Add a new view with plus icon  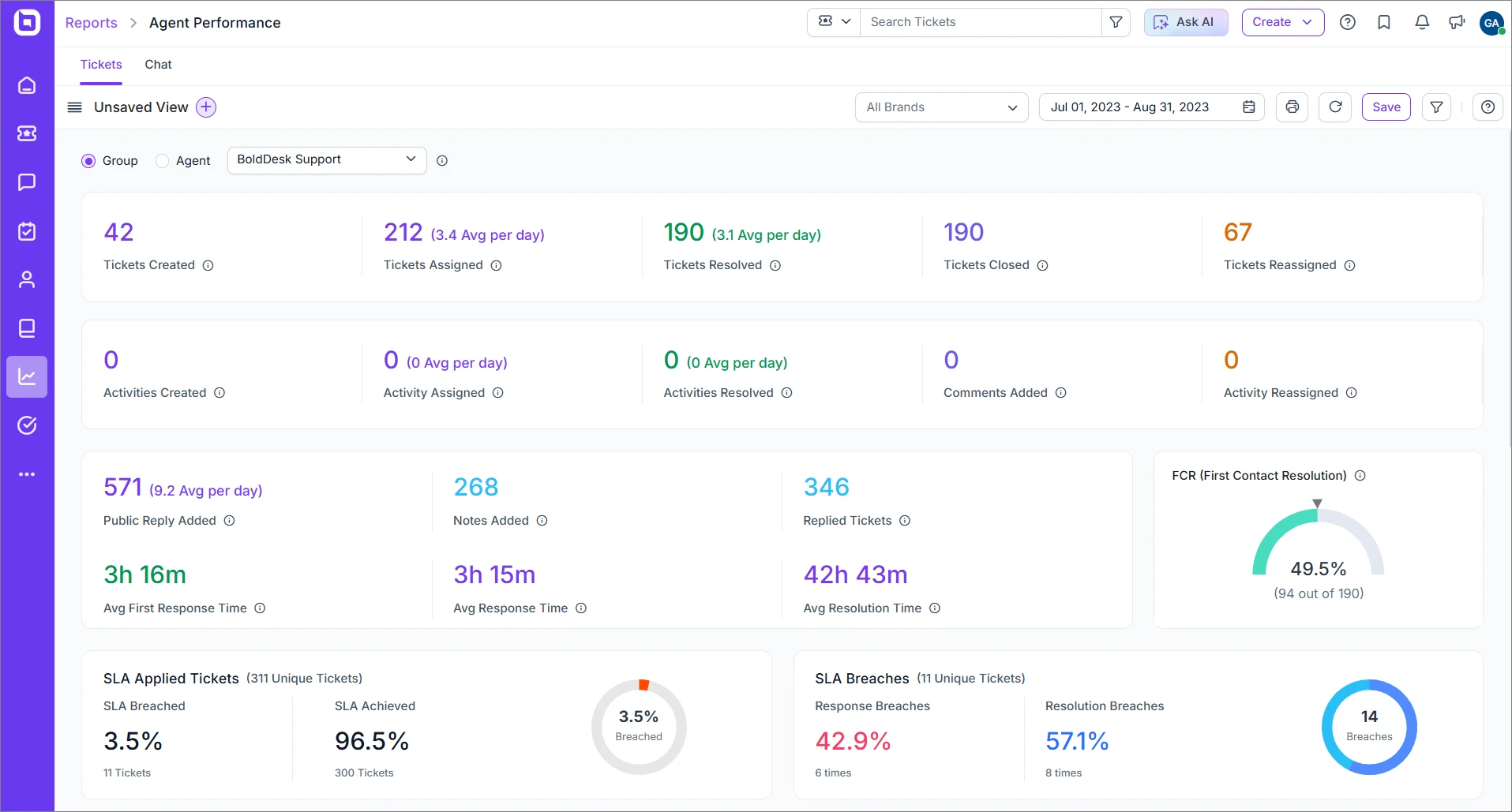[206, 107]
